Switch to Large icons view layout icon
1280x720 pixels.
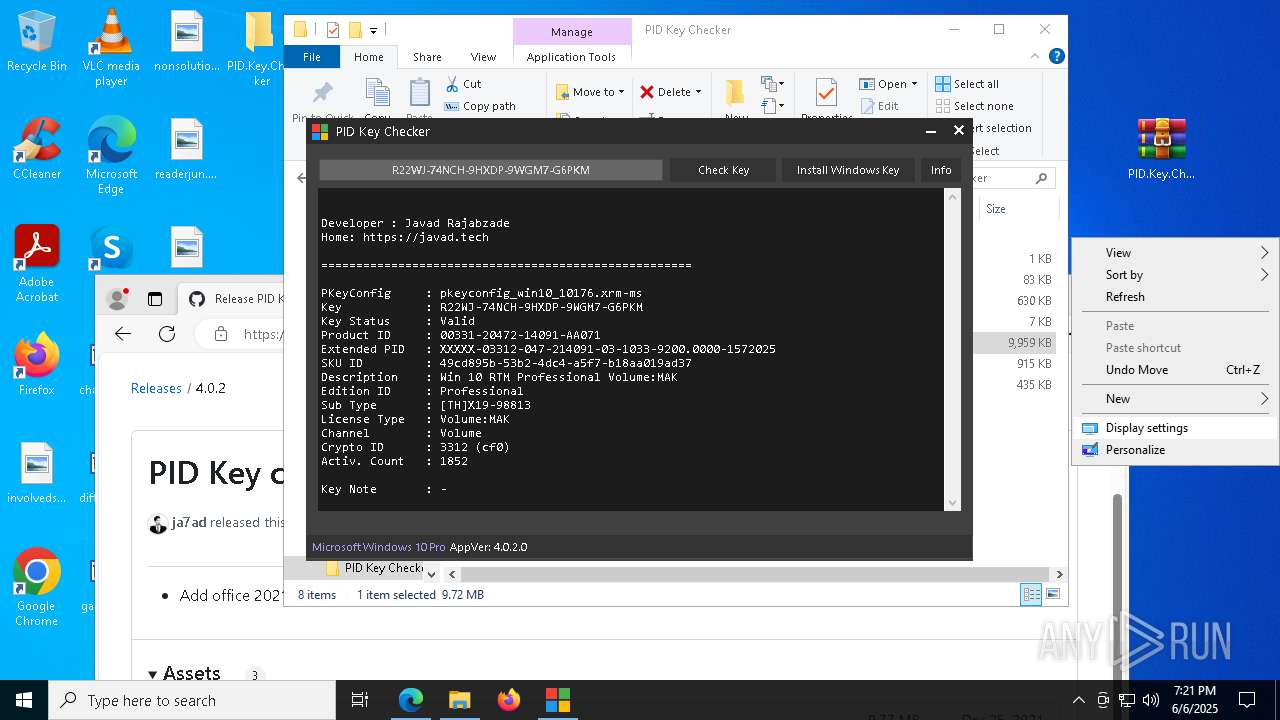1052,595
